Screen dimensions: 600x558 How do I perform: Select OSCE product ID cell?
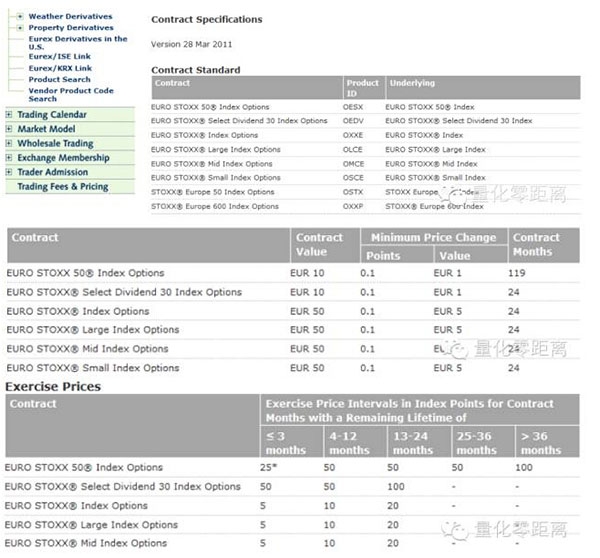pyautogui.click(x=353, y=178)
